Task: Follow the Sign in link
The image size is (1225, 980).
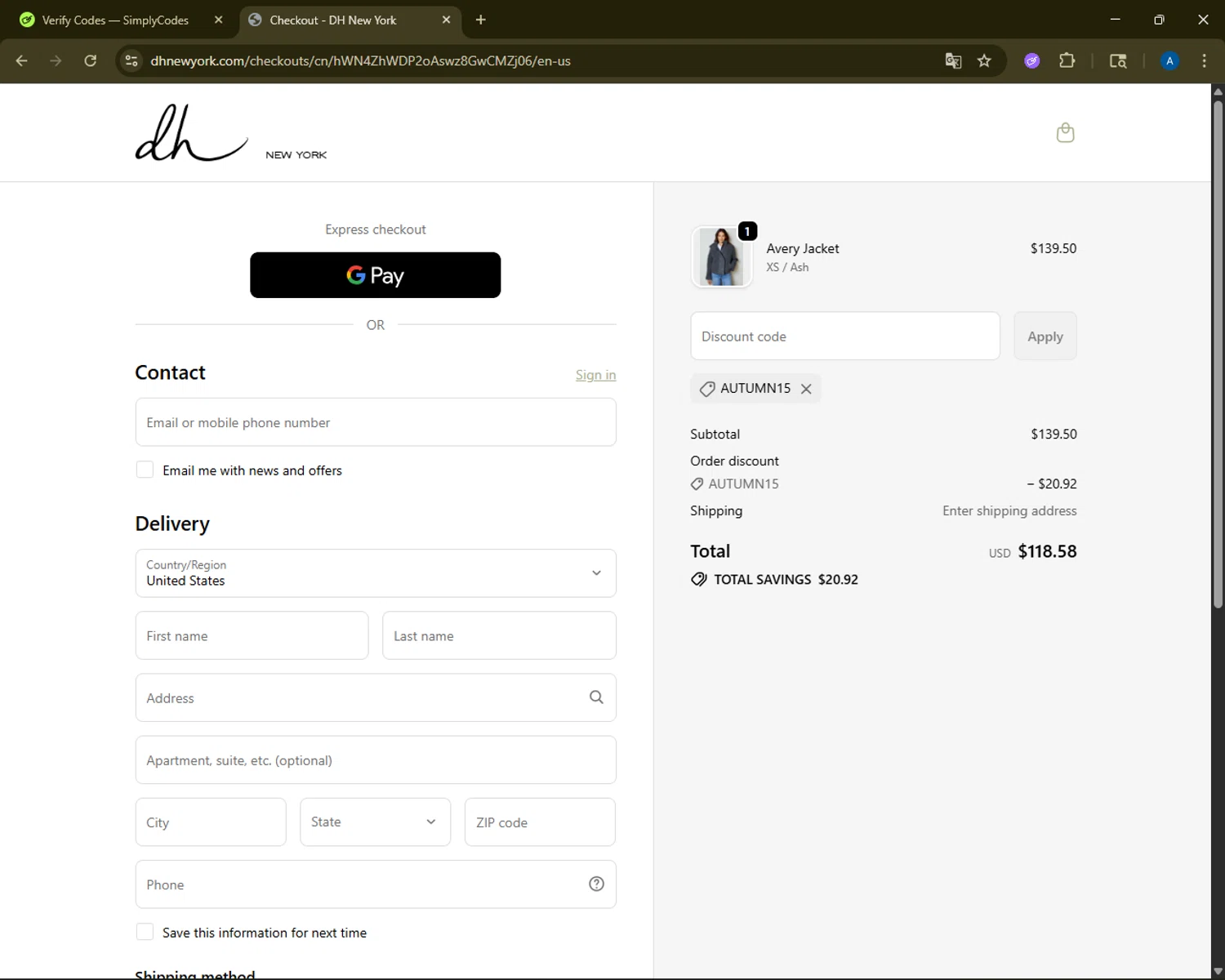Action: pyautogui.click(x=595, y=375)
